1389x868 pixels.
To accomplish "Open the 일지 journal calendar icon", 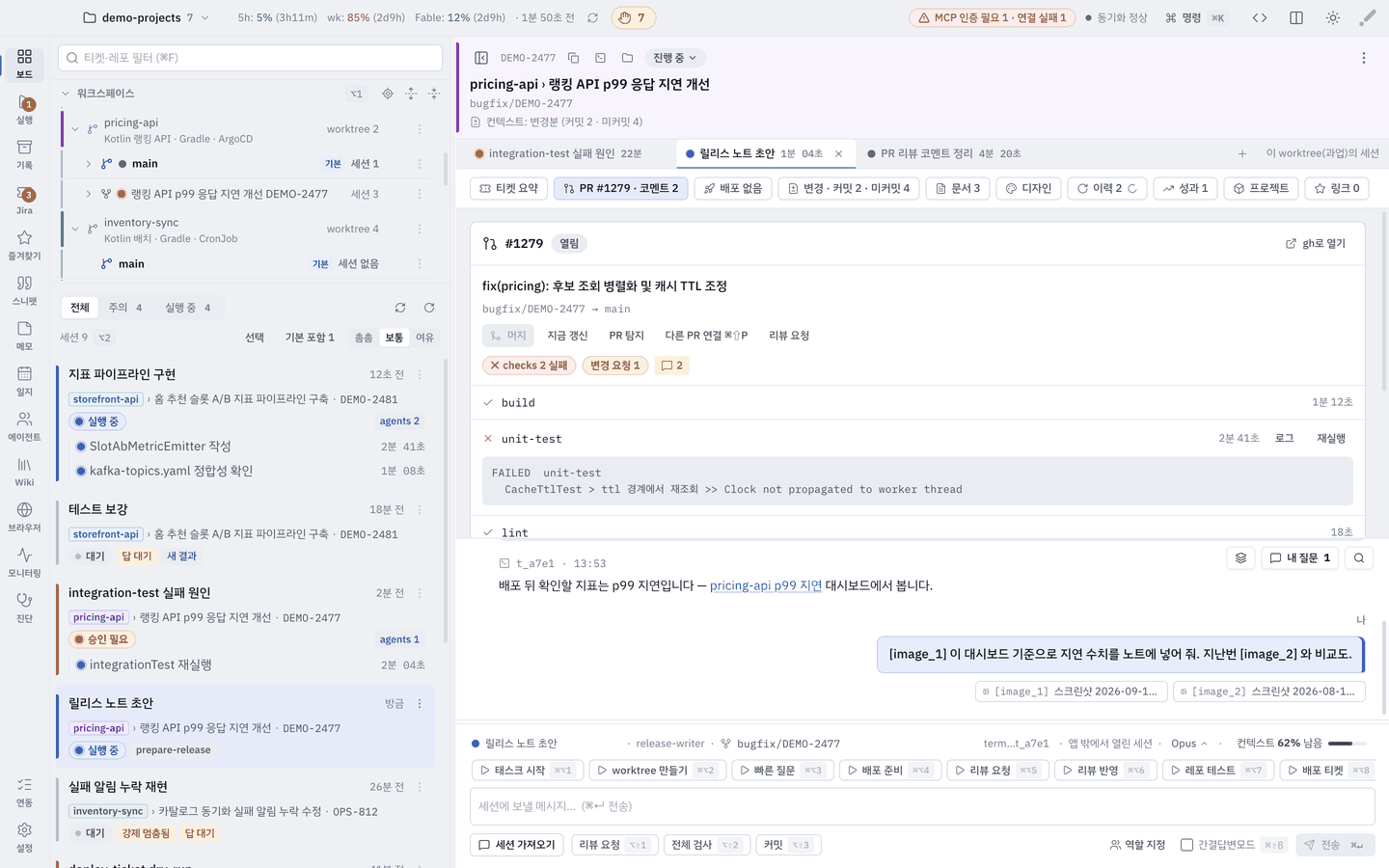I will point(24,381).
